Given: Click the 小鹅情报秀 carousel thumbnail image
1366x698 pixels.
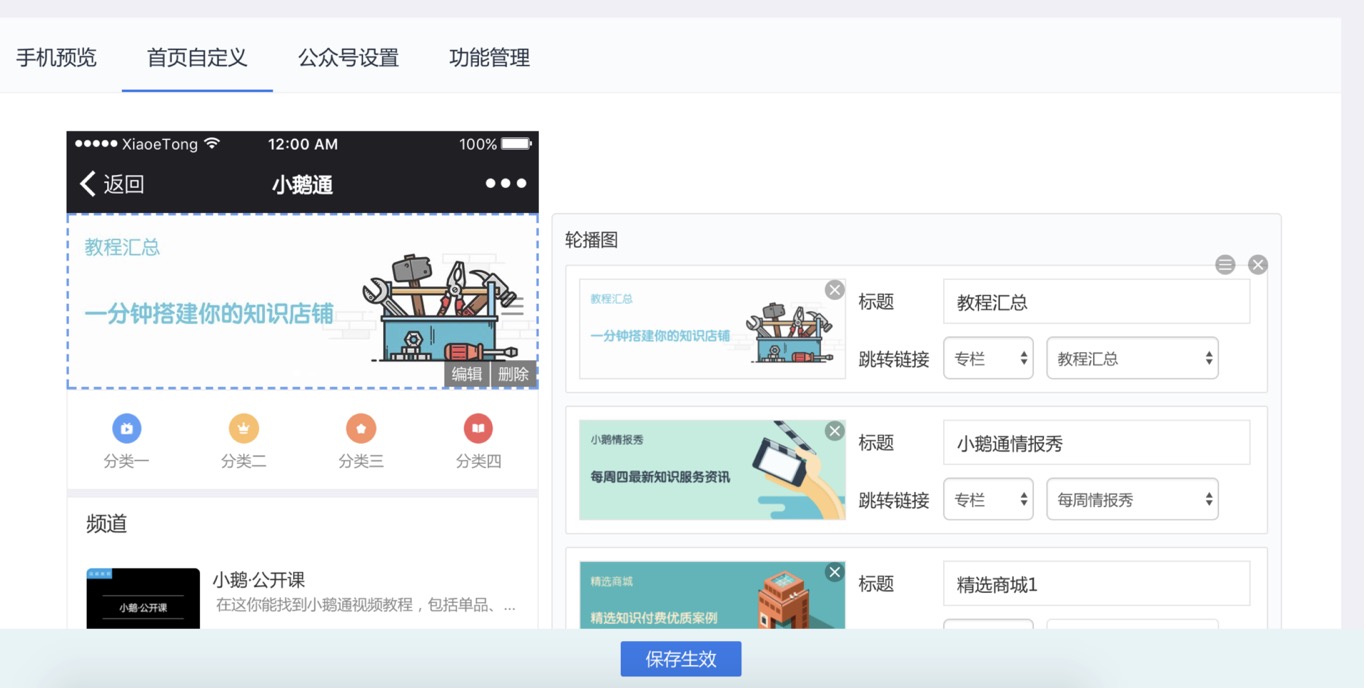Looking at the screenshot, I should pyautogui.click(x=712, y=470).
